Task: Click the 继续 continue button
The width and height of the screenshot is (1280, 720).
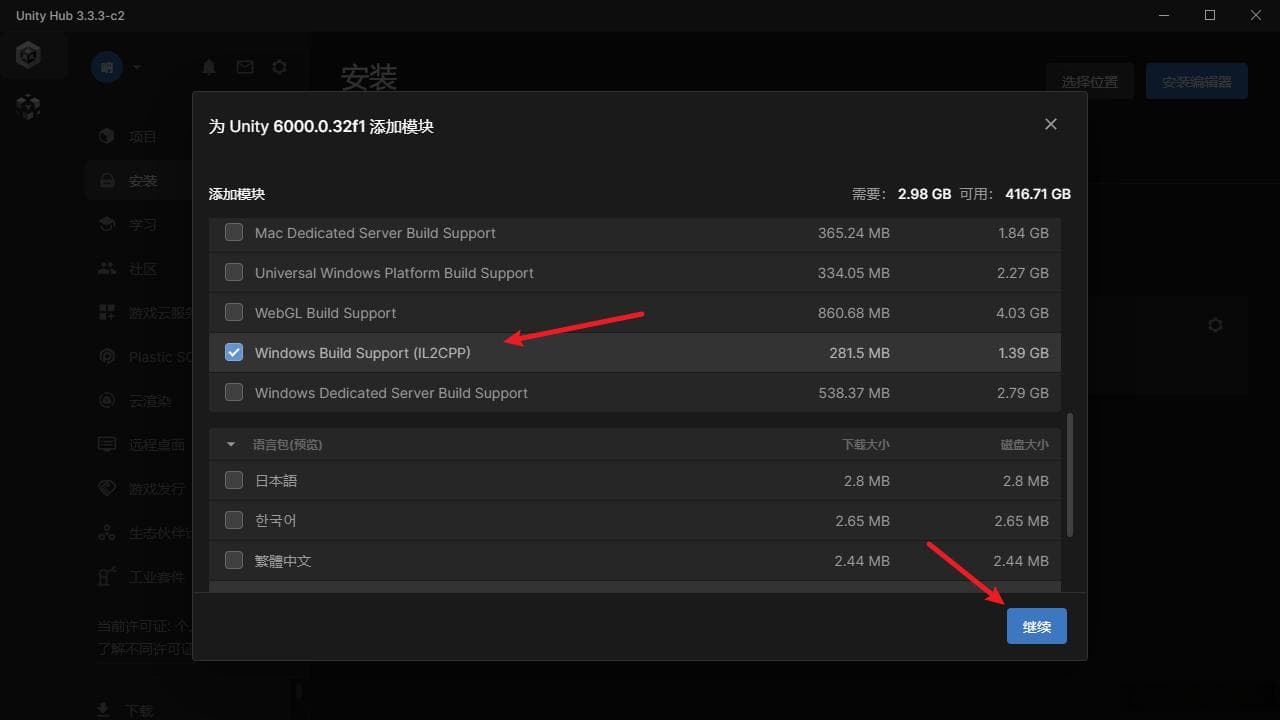Action: click(x=1037, y=627)
